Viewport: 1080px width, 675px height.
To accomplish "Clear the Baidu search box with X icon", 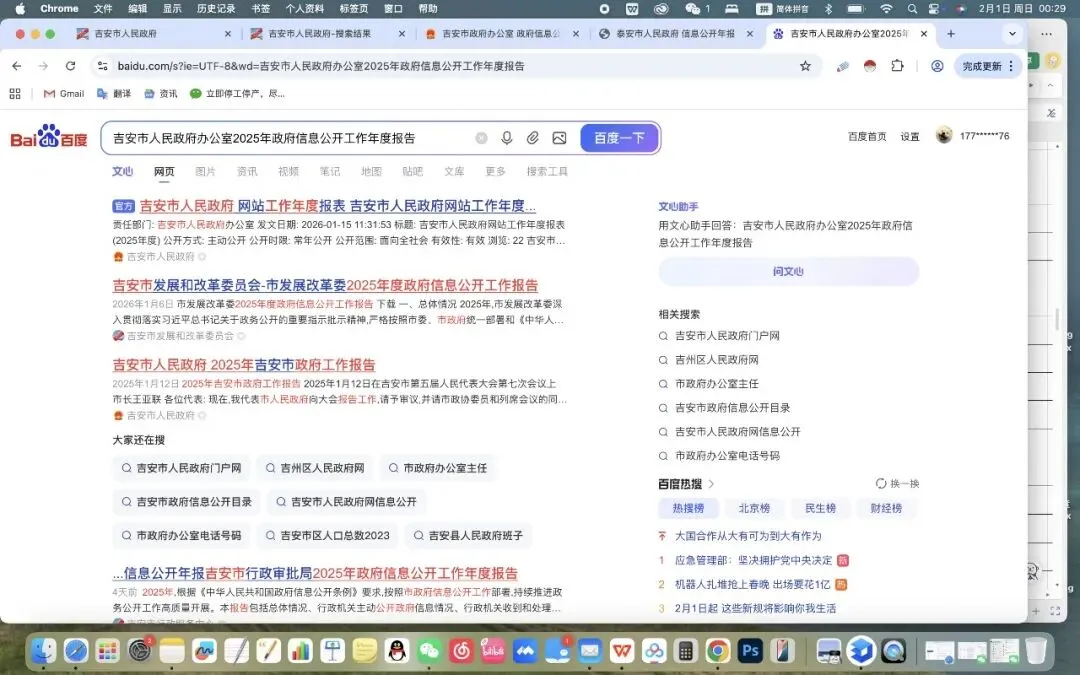I will point(481,138).
